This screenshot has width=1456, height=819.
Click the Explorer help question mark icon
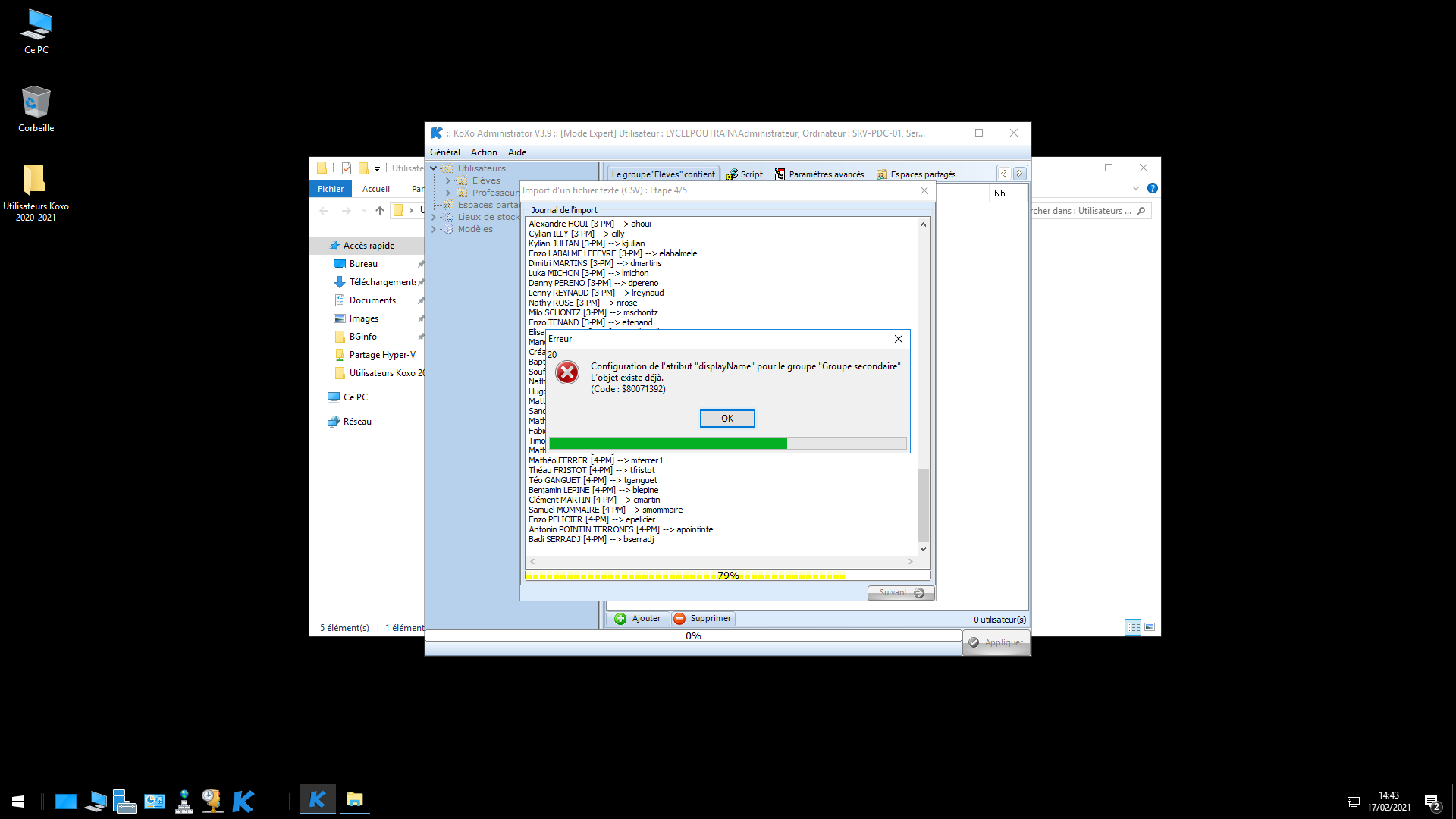[x=1152, y=188]
